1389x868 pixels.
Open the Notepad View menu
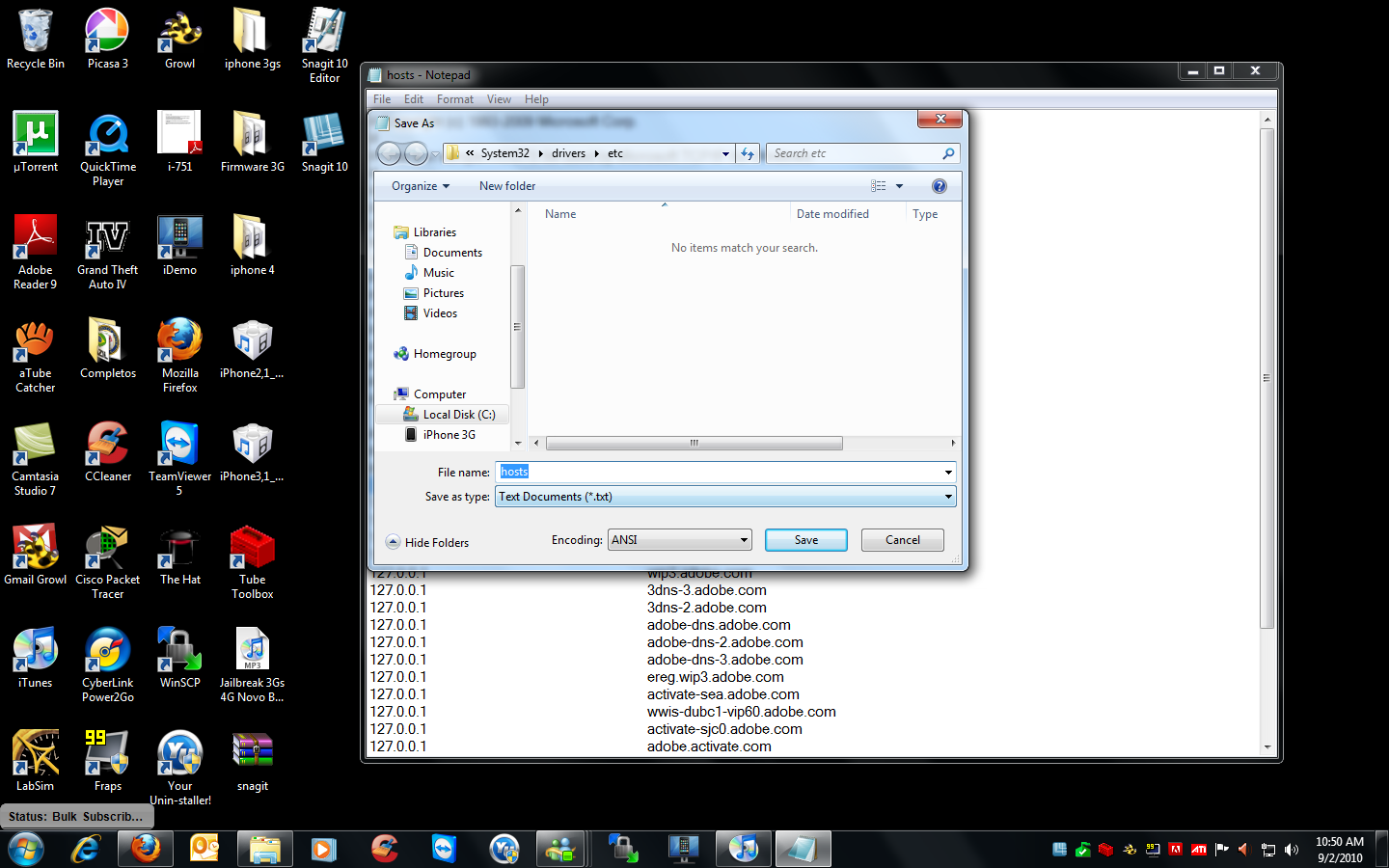[499, 99]
